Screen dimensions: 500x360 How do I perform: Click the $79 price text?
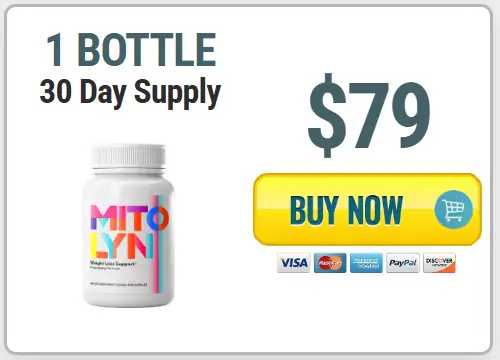[369, 115]
